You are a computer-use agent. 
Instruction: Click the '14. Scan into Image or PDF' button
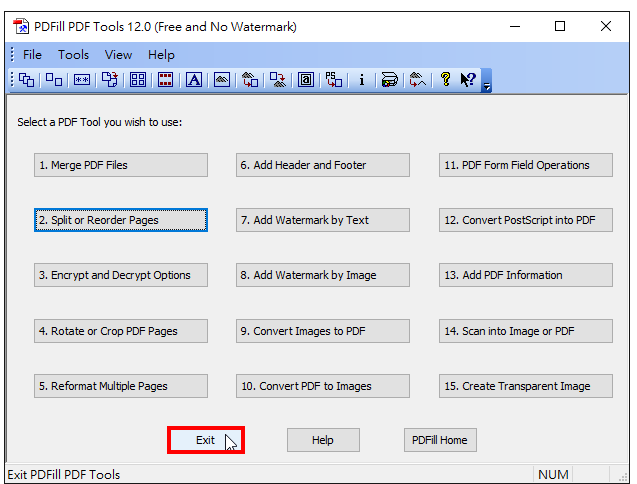tap(526, 331)
